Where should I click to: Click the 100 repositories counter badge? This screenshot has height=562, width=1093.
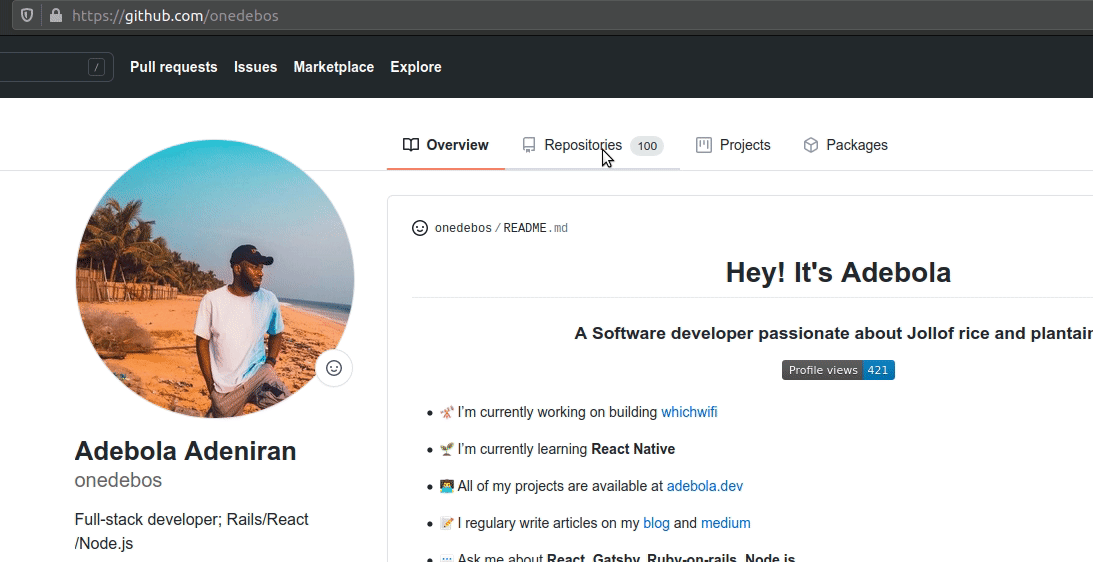pyautogui.click(x=647, y=146)
